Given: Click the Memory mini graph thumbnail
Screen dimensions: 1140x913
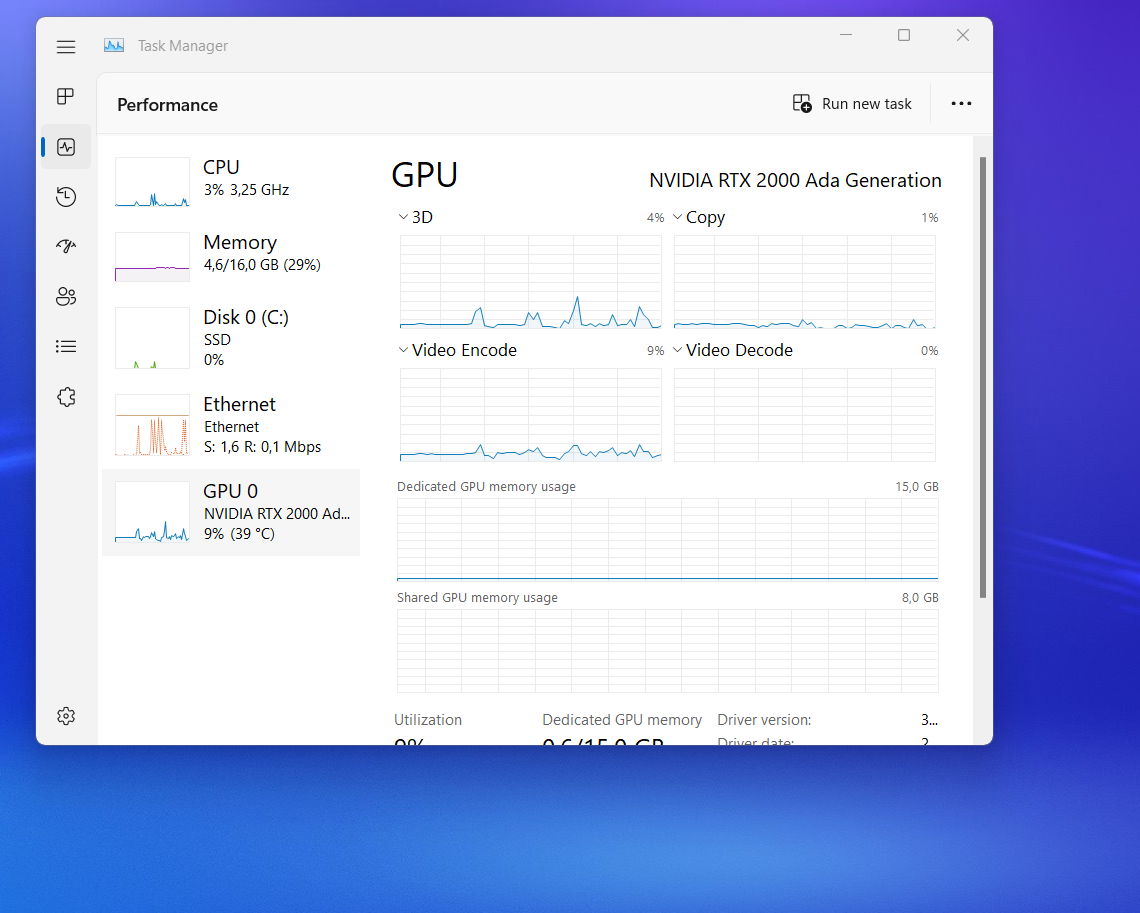Looking at the screenshot, I should click(x=152, y=257).
